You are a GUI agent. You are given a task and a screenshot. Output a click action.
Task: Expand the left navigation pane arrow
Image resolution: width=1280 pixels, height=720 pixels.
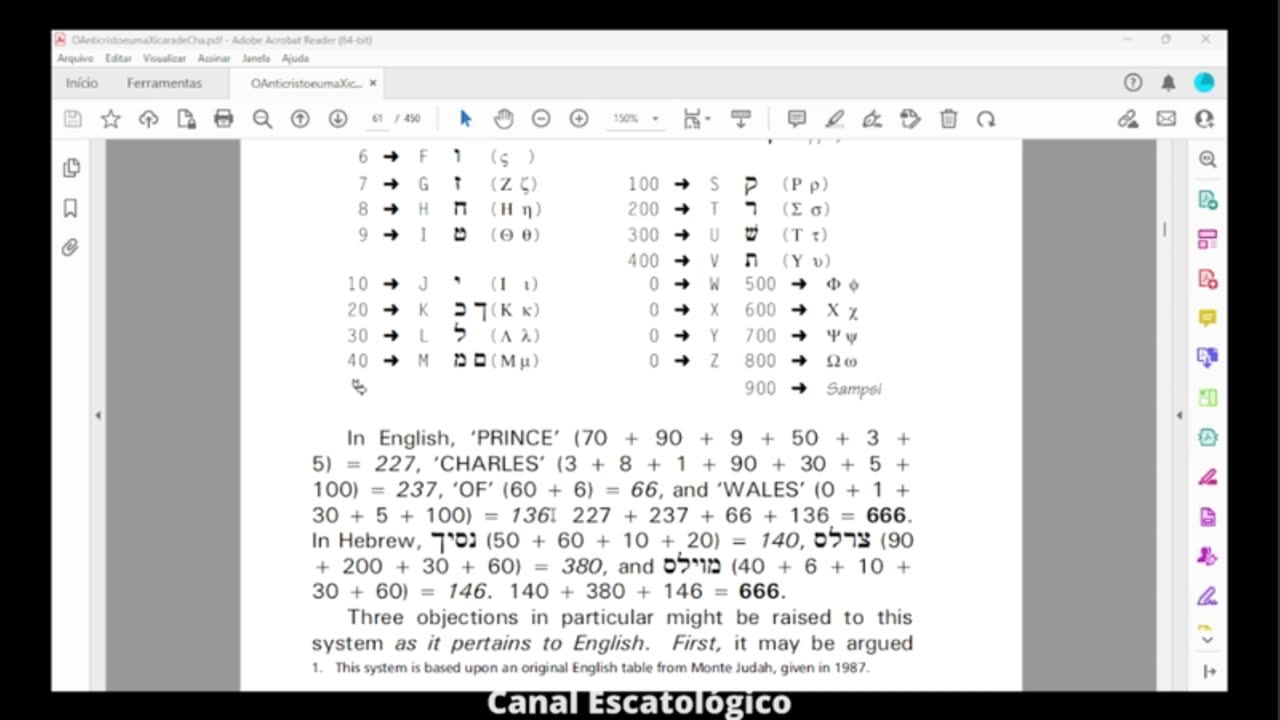tap(98, 415)
